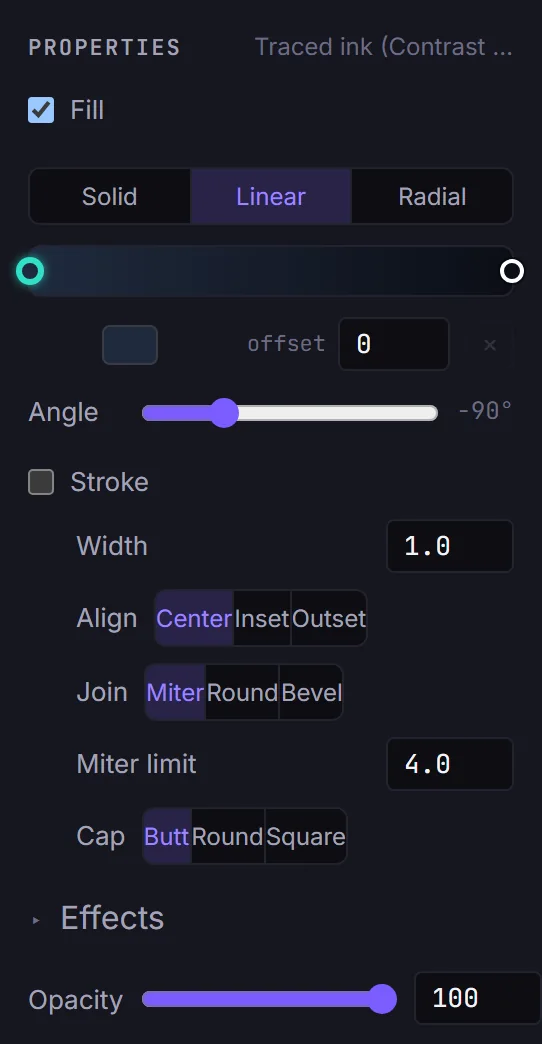The height and width of the screenshot is (1044, 542).
Task: Select the Linear gradient tab
Action: click(271, 196)
